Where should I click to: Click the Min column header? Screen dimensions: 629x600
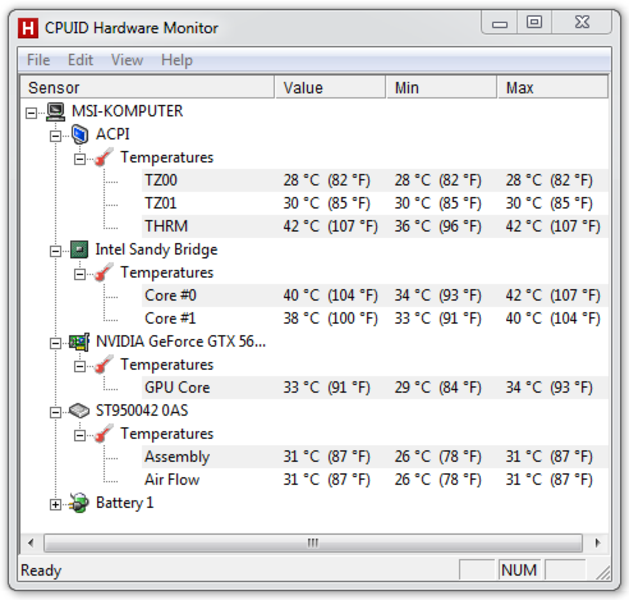click(x=441, y=87)
